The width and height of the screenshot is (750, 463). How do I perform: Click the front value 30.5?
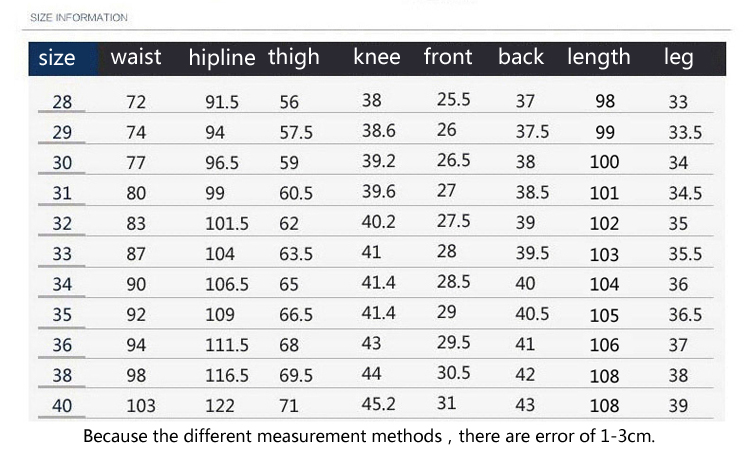[453, 373]
